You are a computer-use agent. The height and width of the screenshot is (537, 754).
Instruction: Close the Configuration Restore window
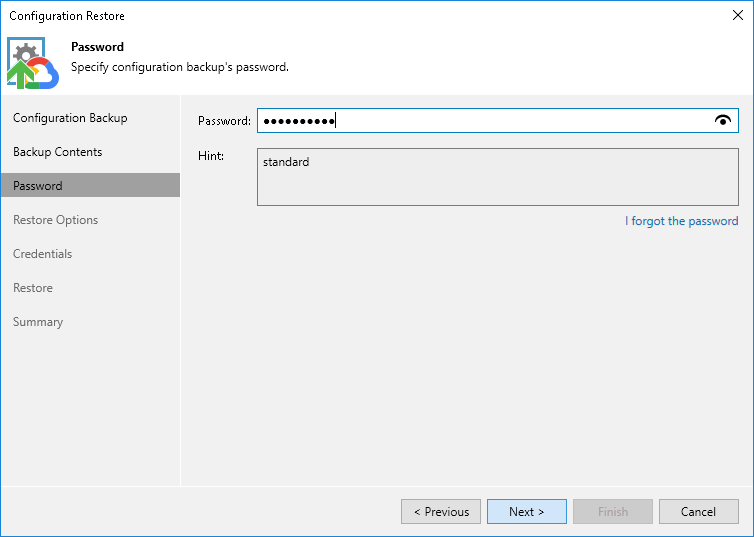coord(738,15)
